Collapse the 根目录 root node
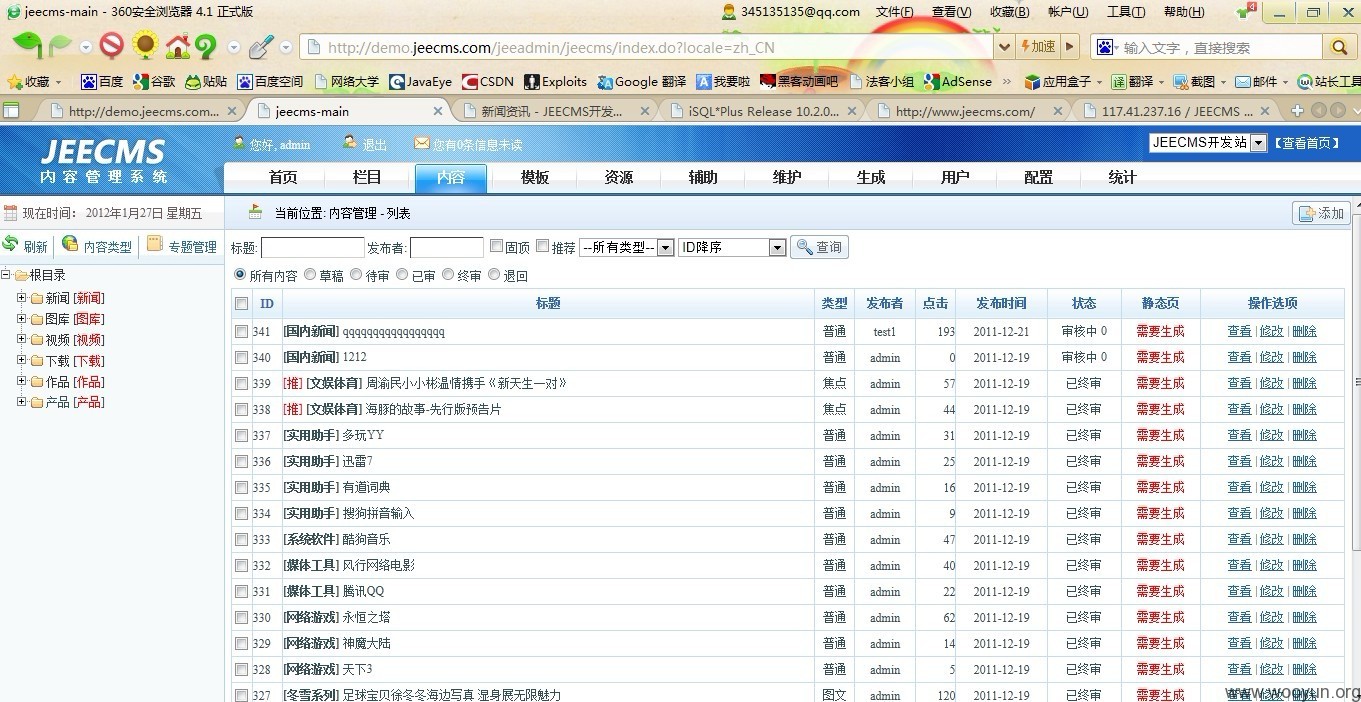Viewport: 1361px width, 702px height. tap(6, 274)
